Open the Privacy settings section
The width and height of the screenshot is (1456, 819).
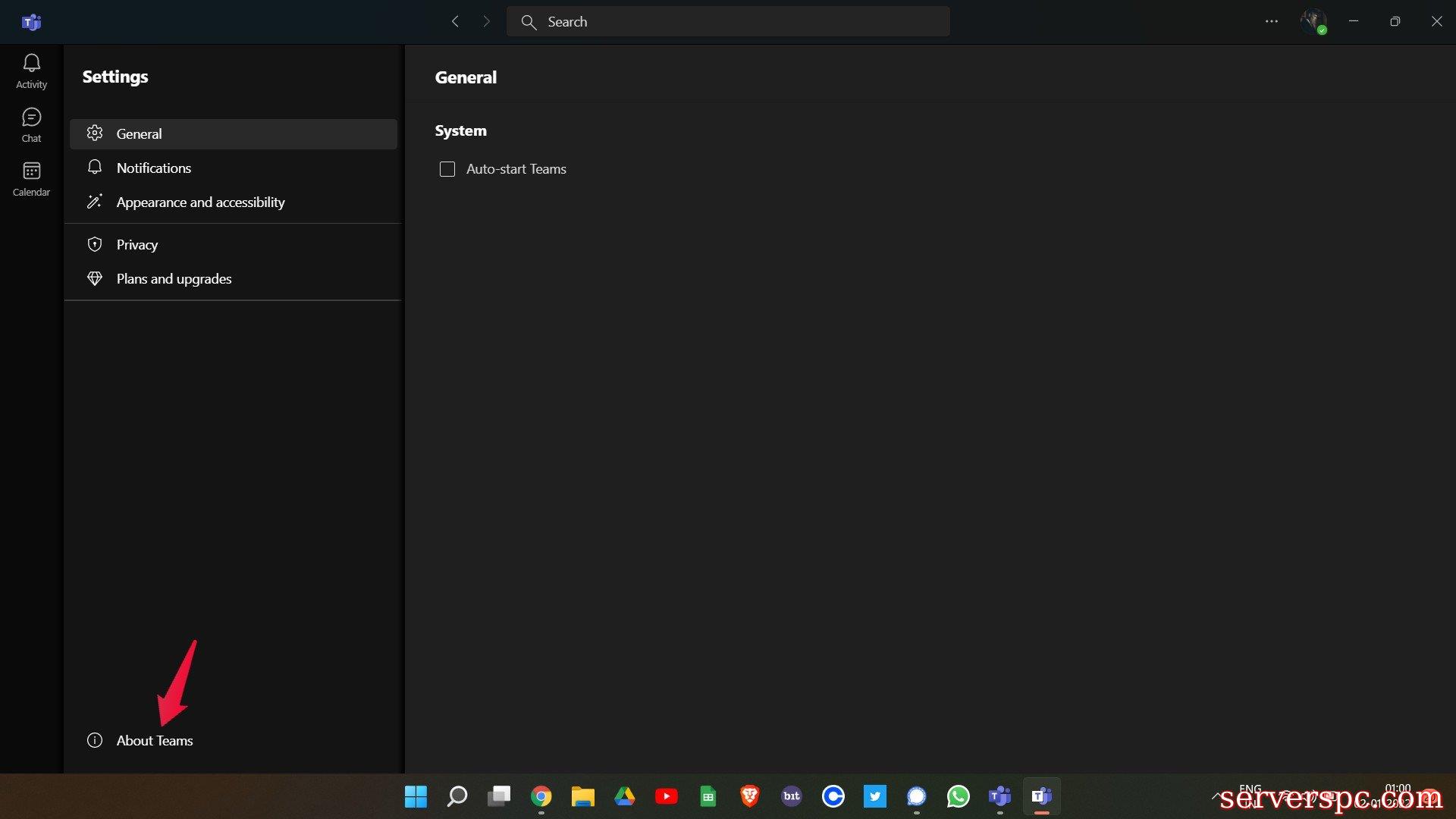tap(137, 244)
